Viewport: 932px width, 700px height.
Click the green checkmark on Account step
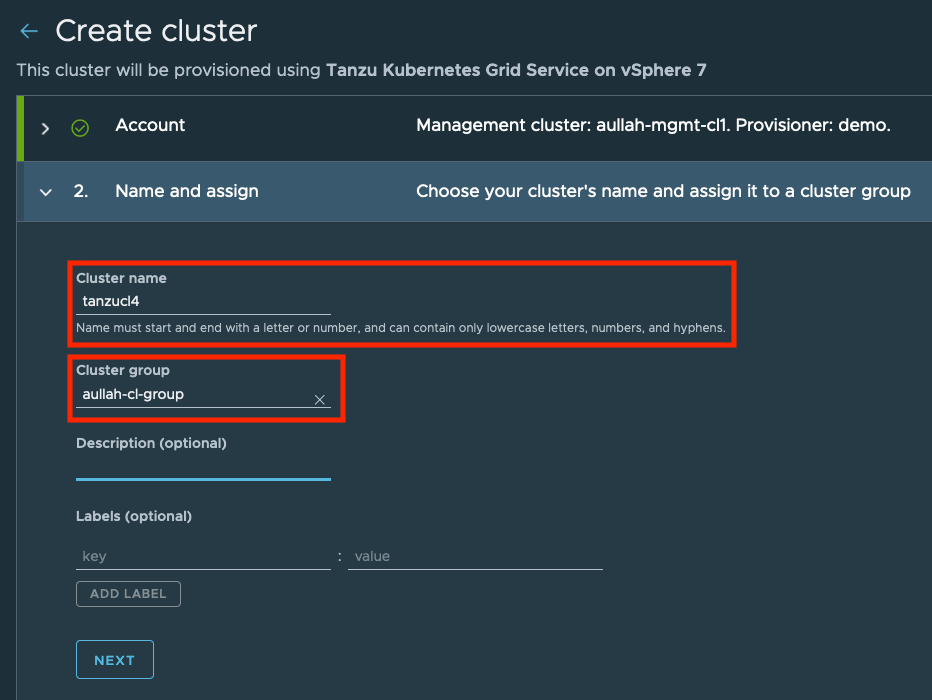pos(80,128)
